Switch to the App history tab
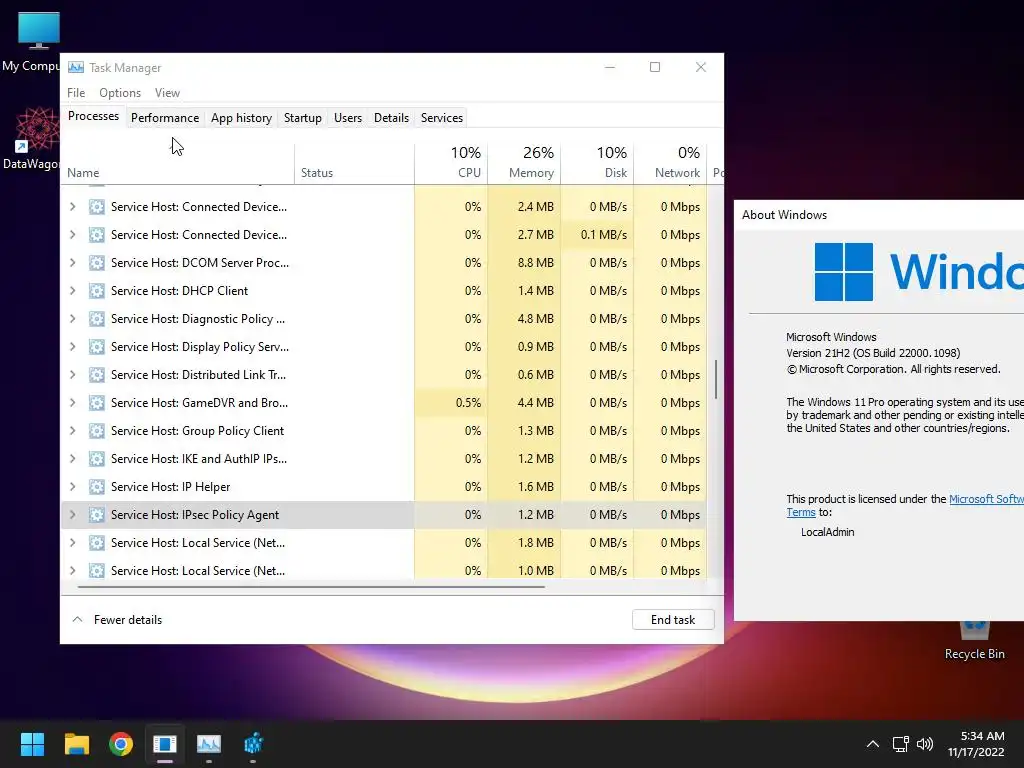The image size is (1024, 768). (x=241, y=118)
